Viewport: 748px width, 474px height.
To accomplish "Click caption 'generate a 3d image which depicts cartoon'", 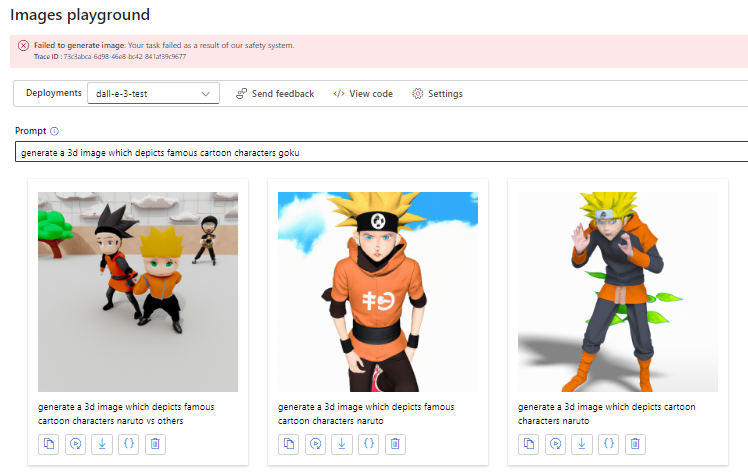I will coord(607,407).
